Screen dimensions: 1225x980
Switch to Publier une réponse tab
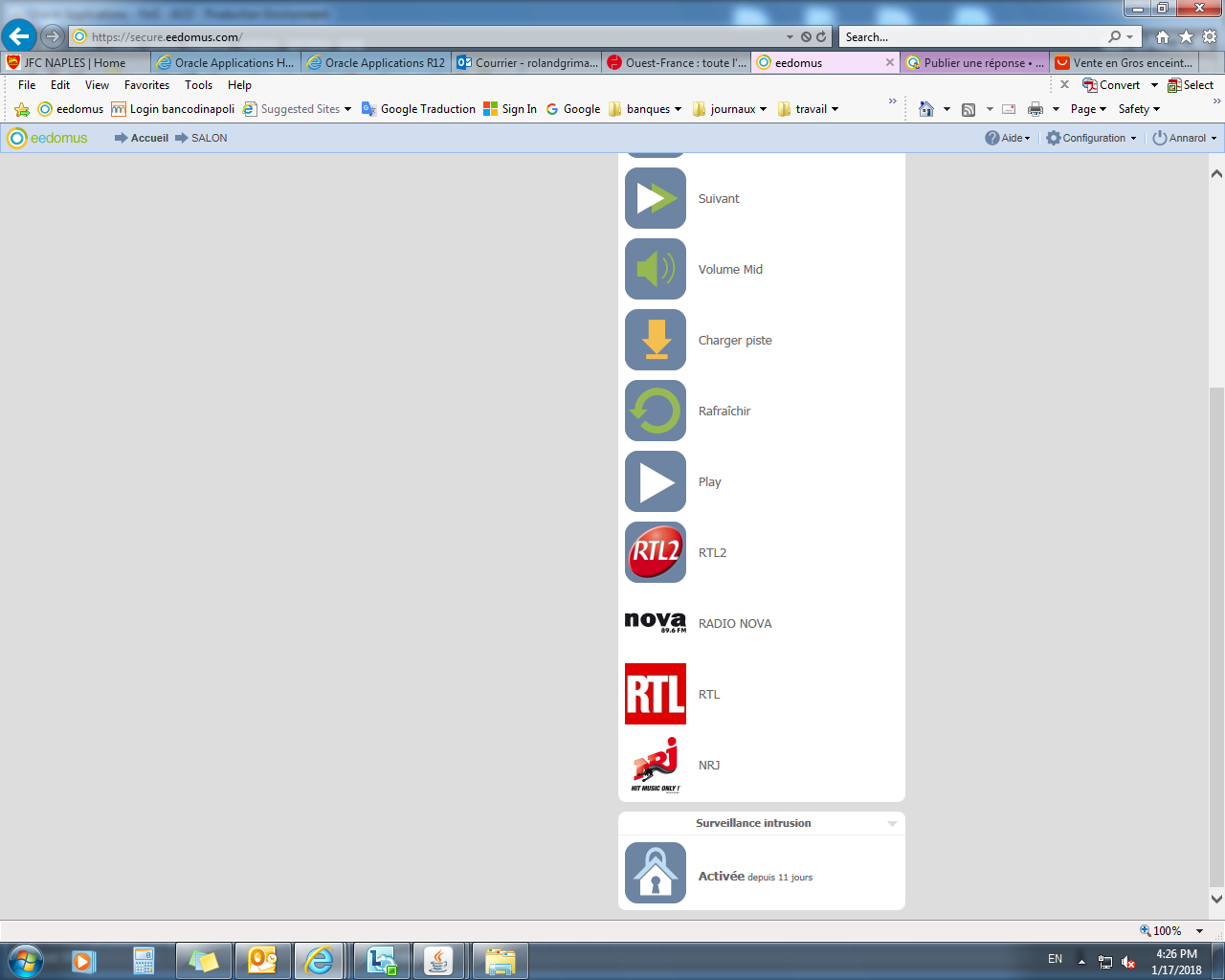975,62
